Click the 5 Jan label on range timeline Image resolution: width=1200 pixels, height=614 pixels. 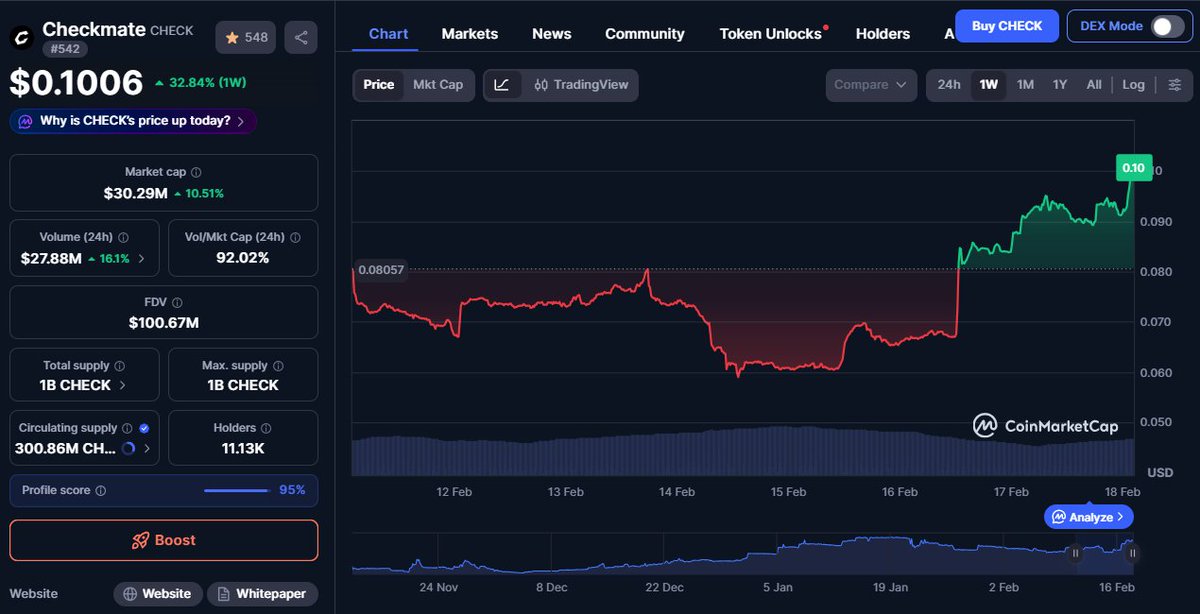click(778, 588)
